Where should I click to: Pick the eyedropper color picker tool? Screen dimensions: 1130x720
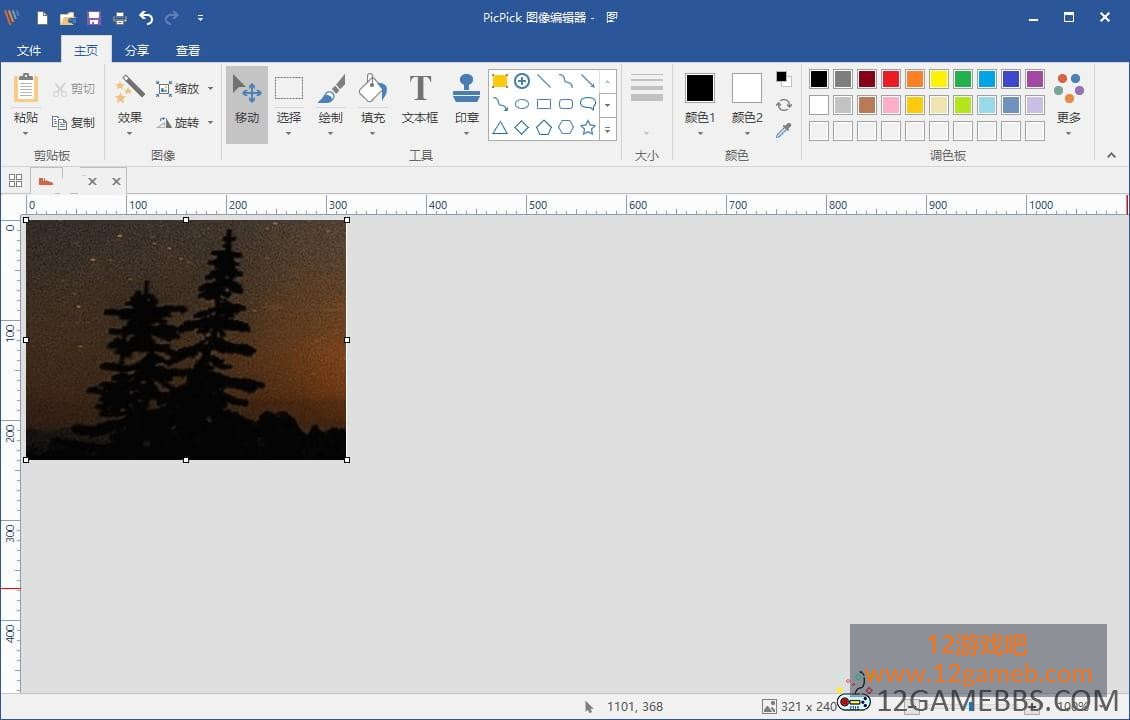coord(784,130)
